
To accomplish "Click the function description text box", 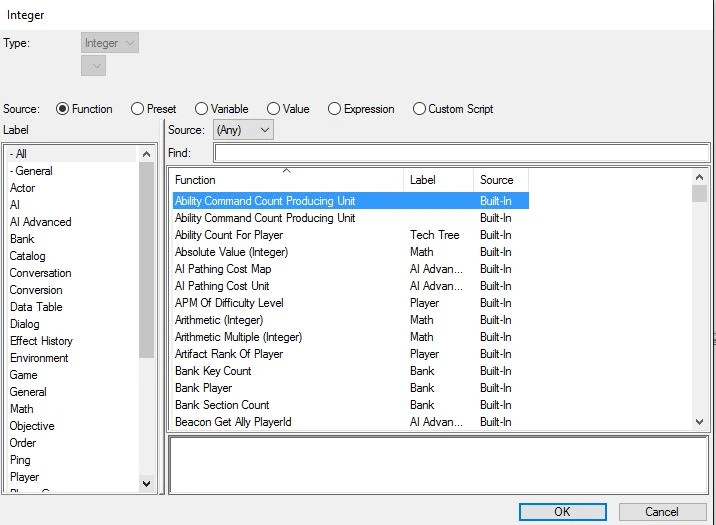I will coord(438,465).
